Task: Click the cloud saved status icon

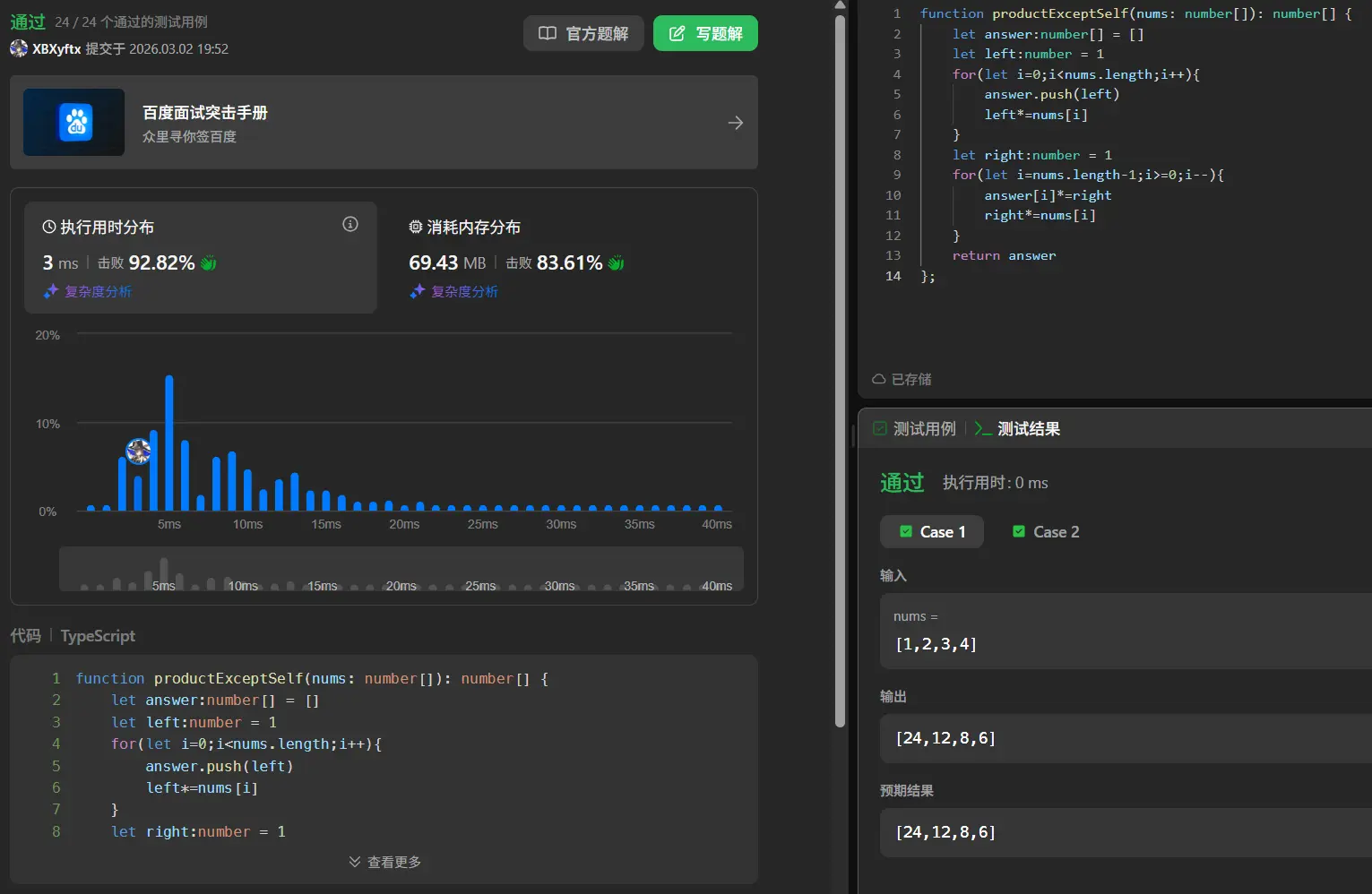Action: [x=879, y=379]
